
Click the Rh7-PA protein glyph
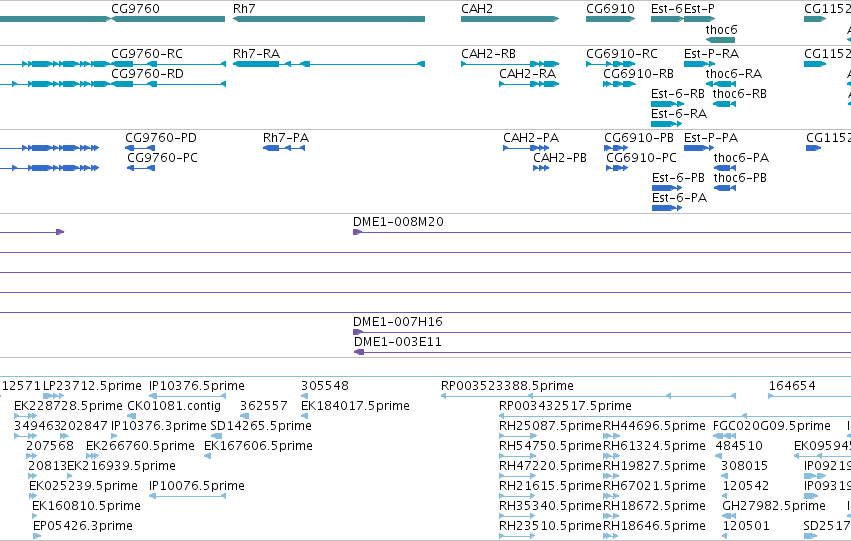point(284,148)
